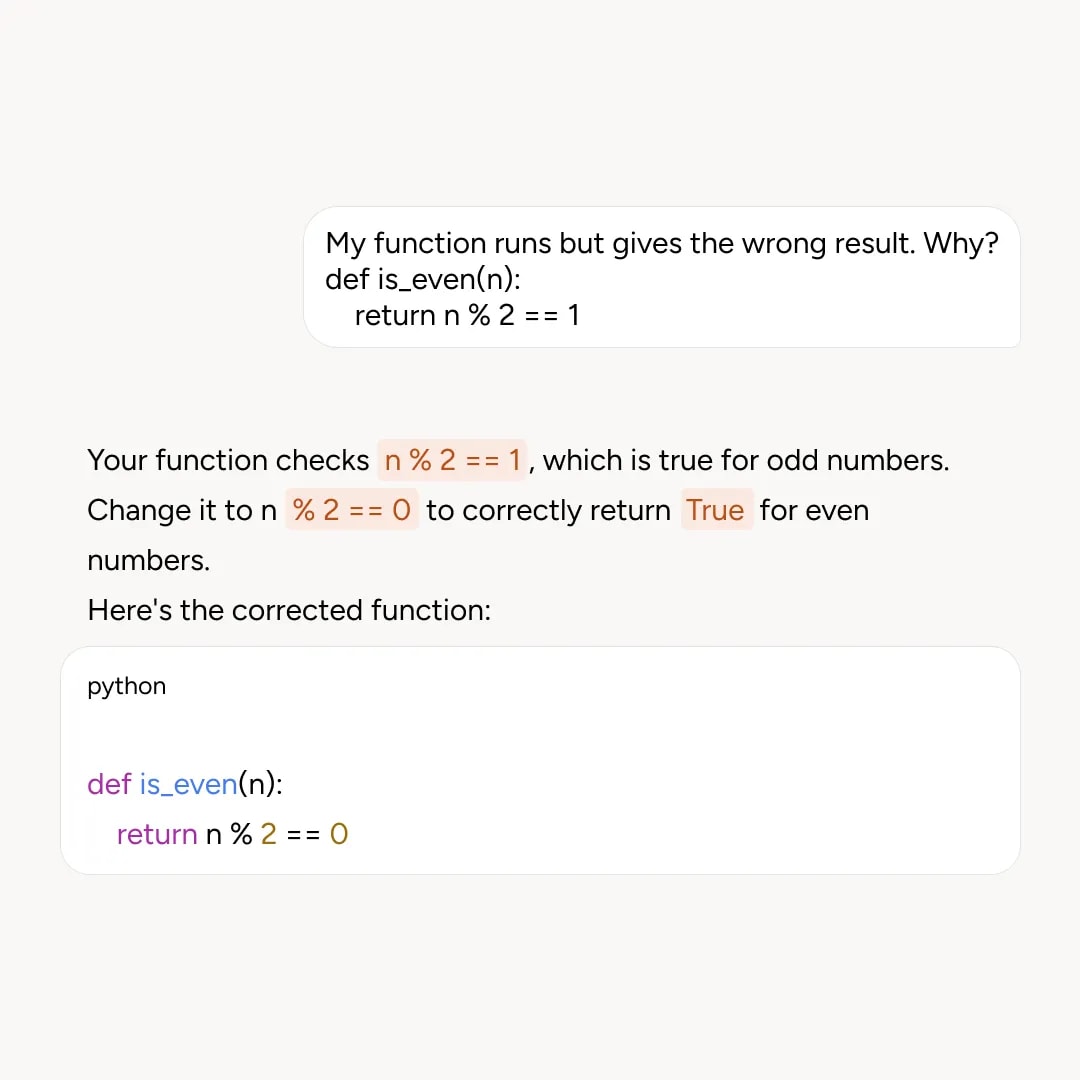
Task: Click the purple 'def' keyword in code block
Action: tap(109, 784)
